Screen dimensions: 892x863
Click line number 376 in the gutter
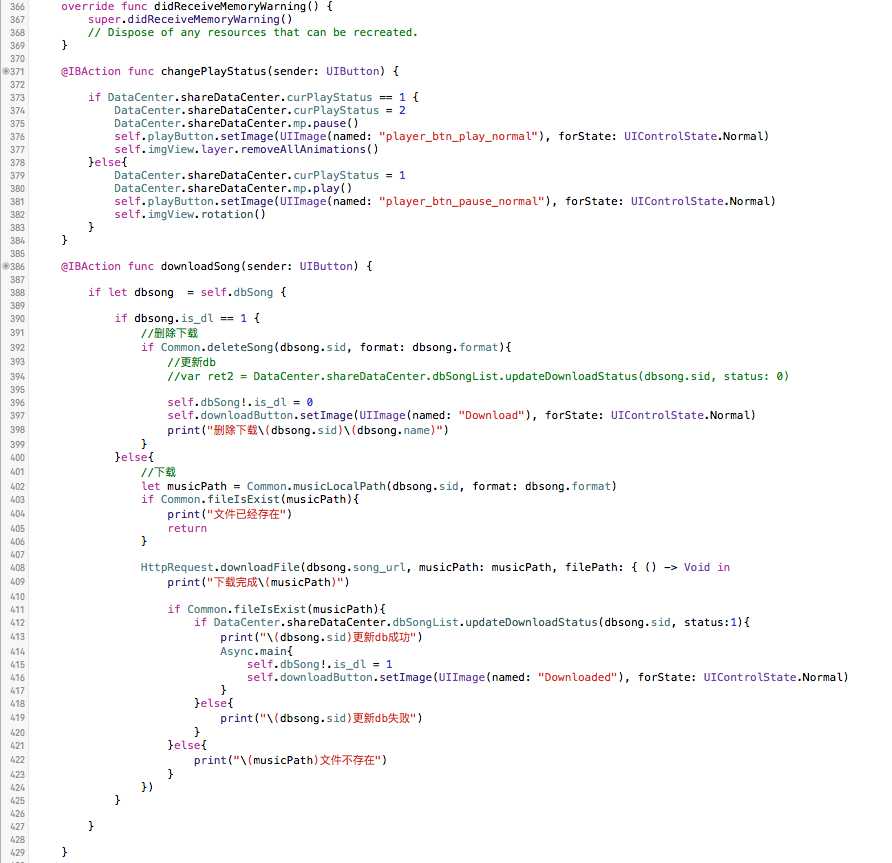click(18, 137)
